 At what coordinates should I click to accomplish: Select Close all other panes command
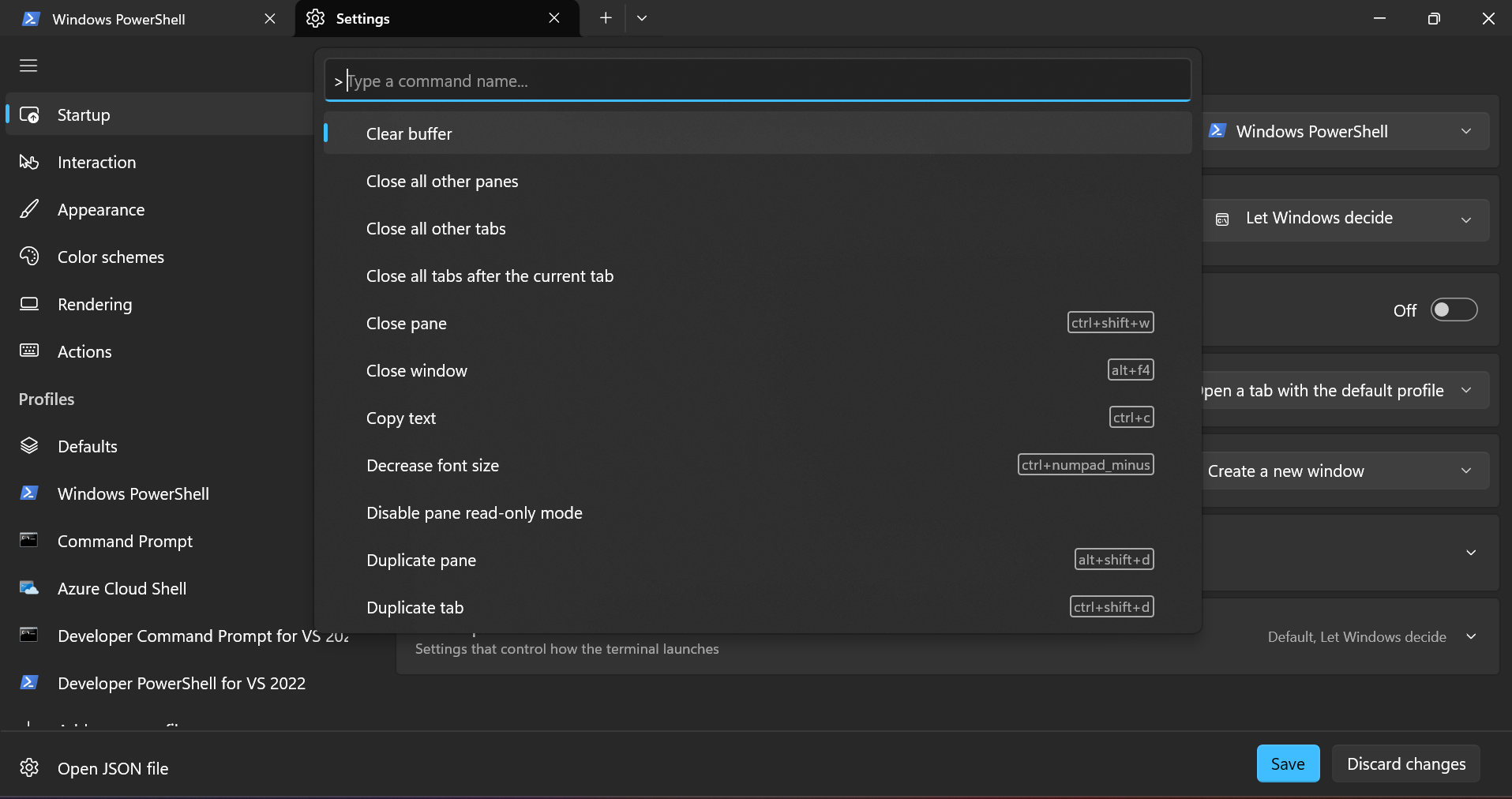click(x=758, y=181)
